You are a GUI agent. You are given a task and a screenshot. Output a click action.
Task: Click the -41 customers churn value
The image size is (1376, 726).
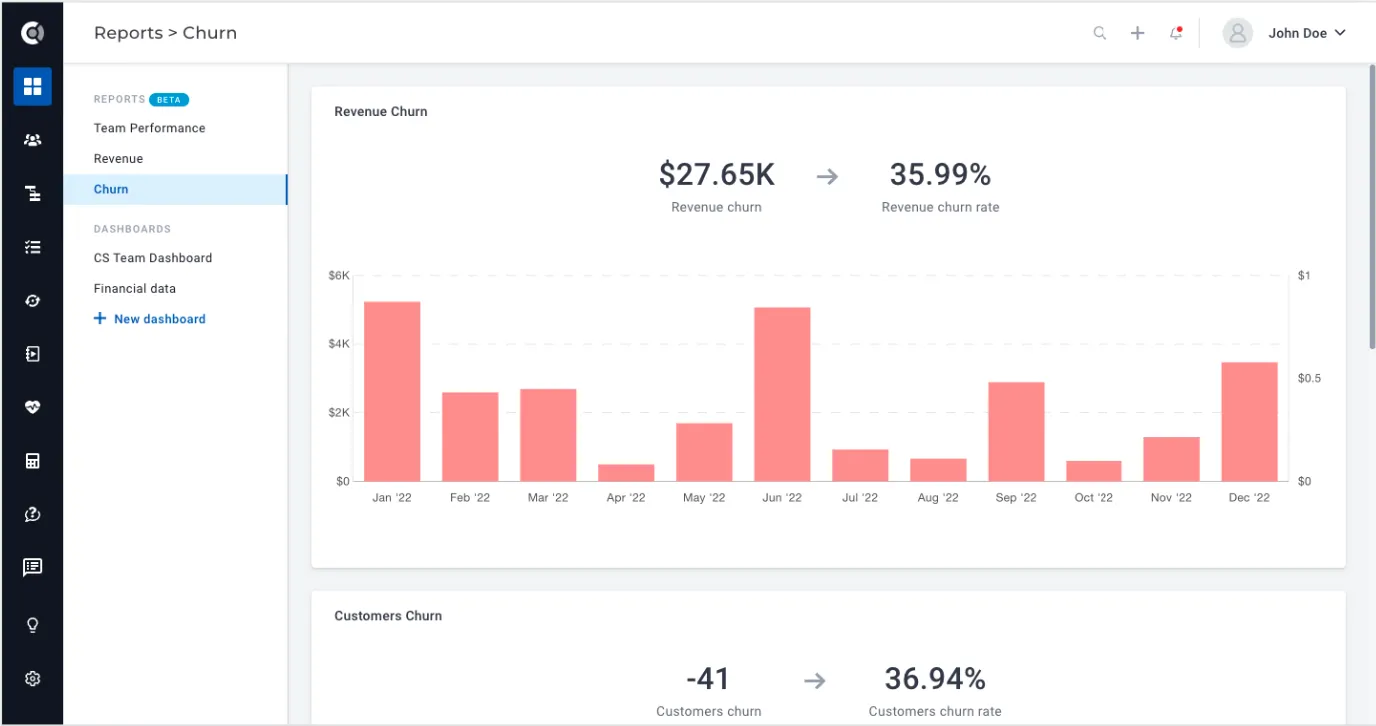pyautogui.click(x=708, y=680)
